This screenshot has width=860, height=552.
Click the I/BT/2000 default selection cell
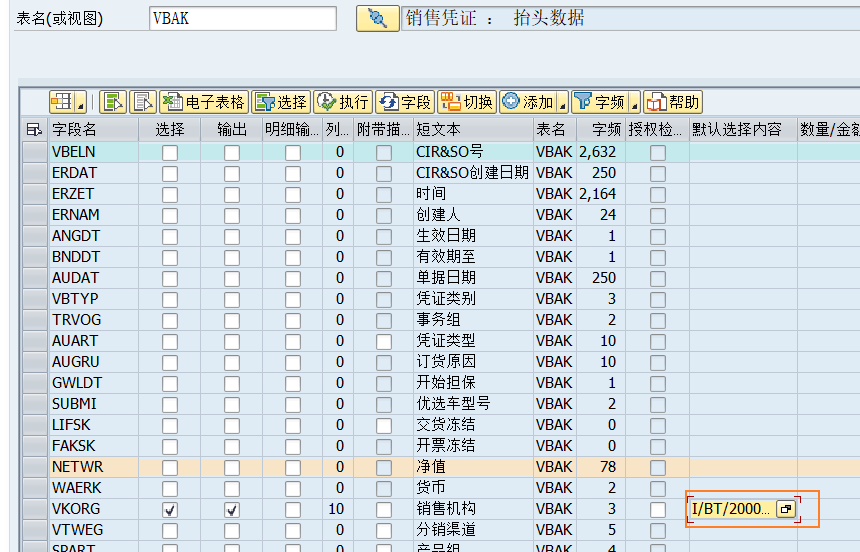pos(731,509)
